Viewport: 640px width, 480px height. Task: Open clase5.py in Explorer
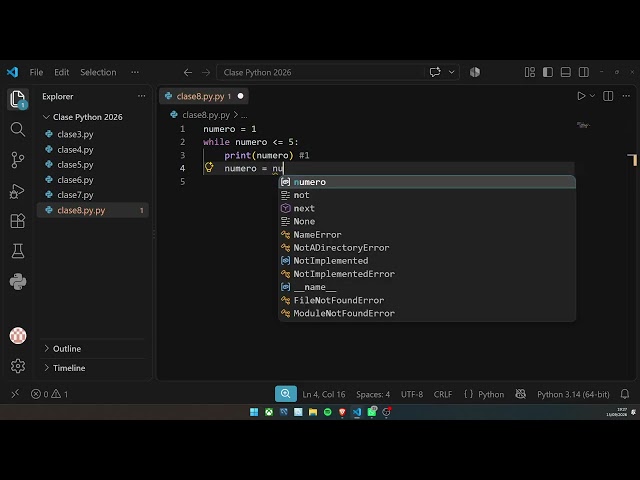tap(75, 165)
